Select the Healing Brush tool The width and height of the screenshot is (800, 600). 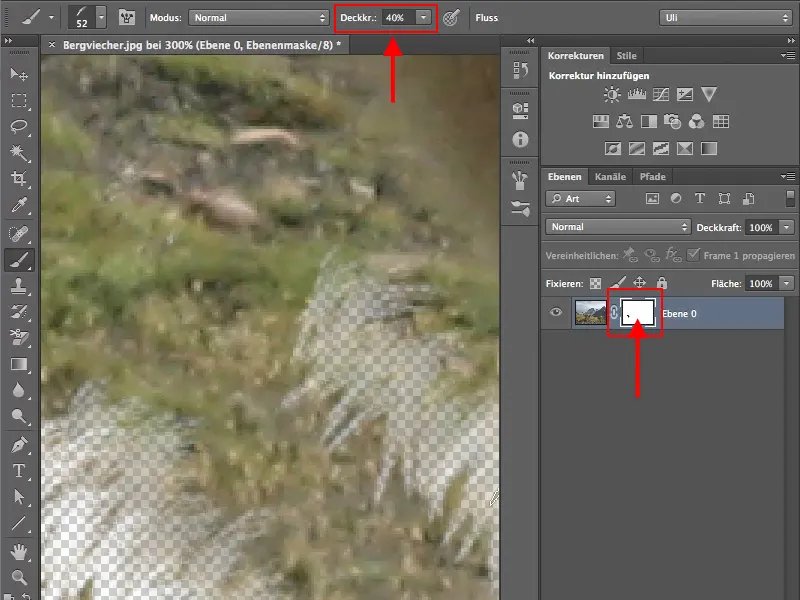19,234
